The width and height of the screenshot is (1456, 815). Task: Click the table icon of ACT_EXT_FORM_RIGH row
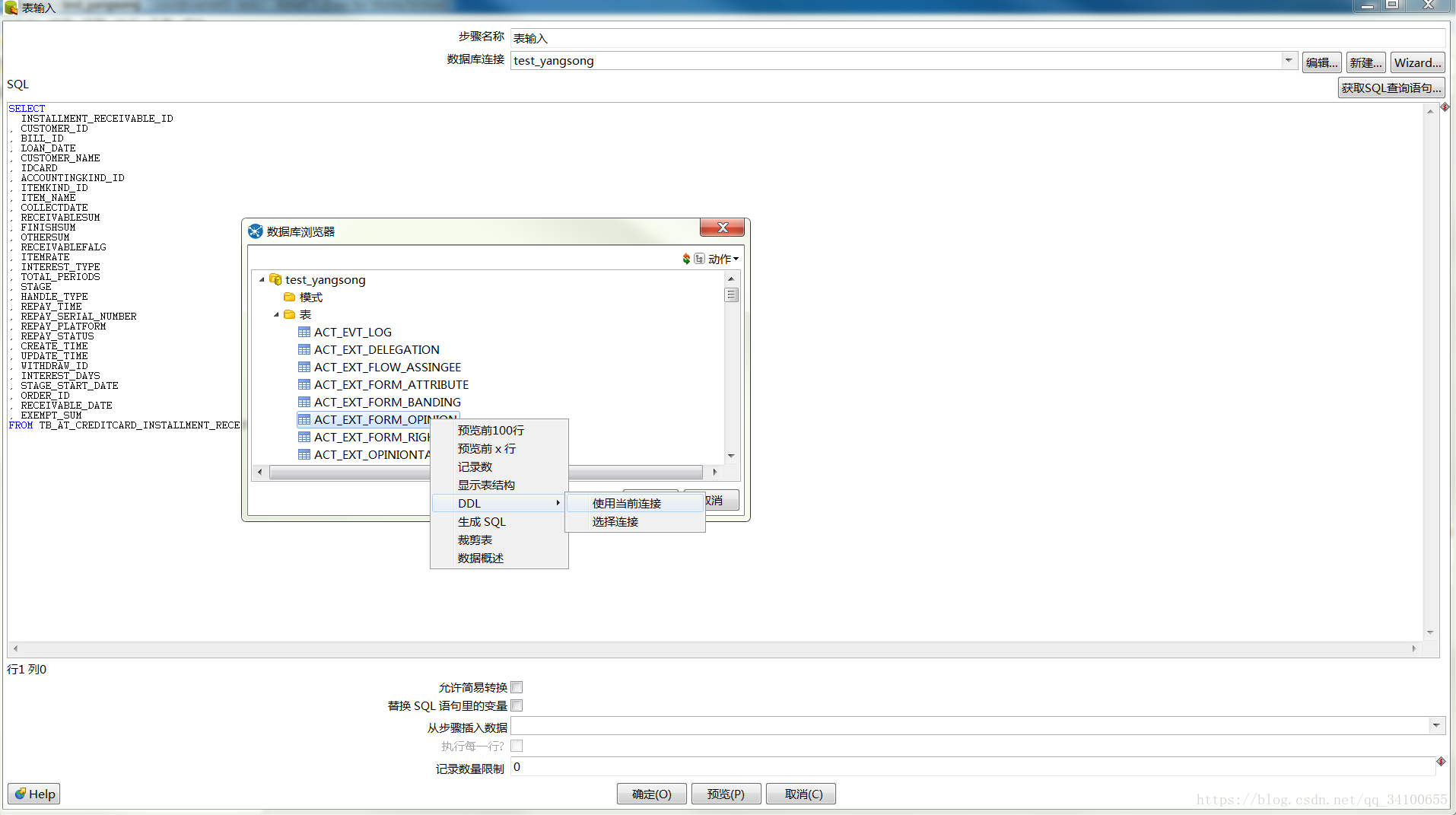304,437
